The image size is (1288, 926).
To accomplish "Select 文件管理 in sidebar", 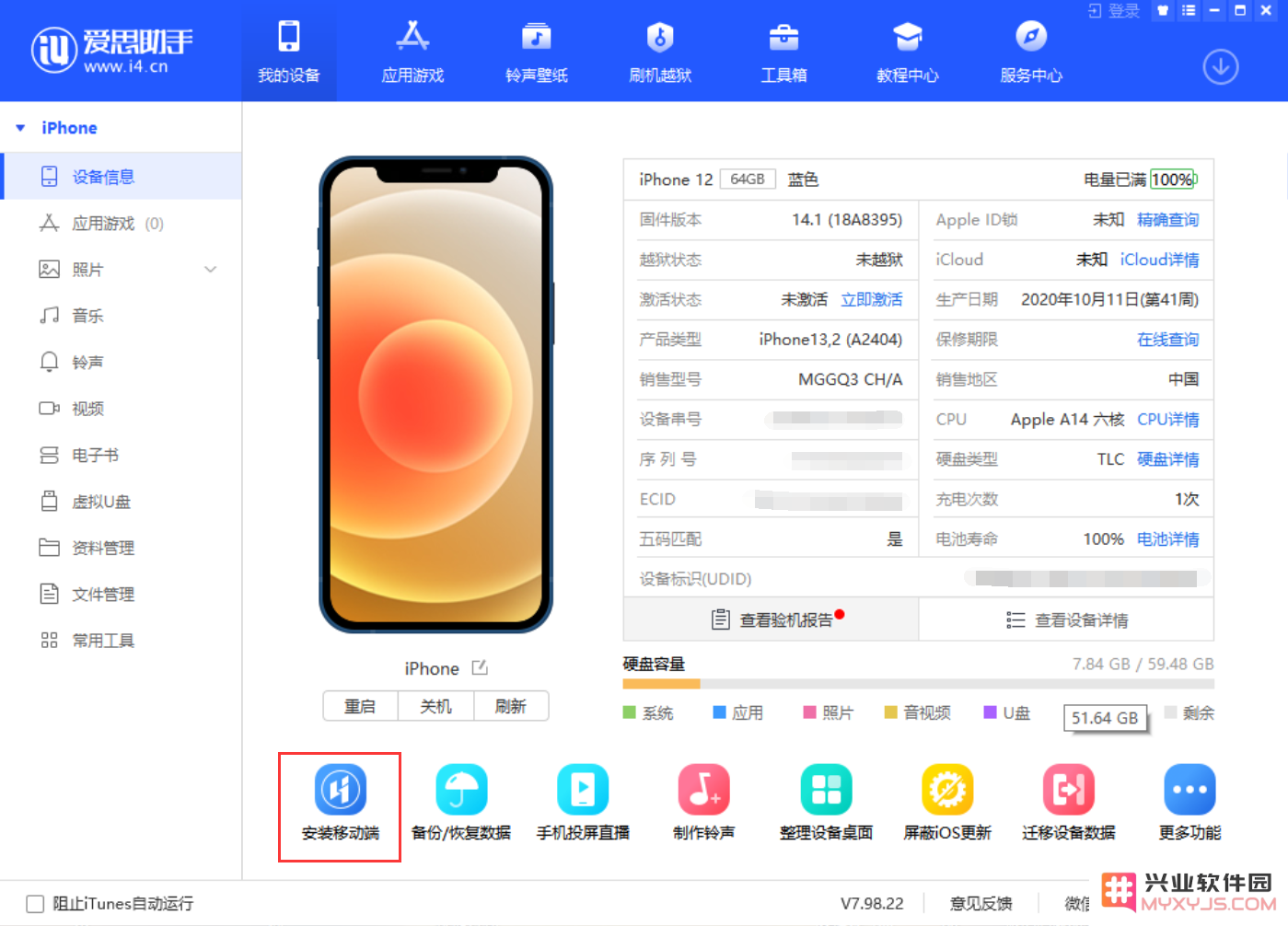I will (121, 595).
